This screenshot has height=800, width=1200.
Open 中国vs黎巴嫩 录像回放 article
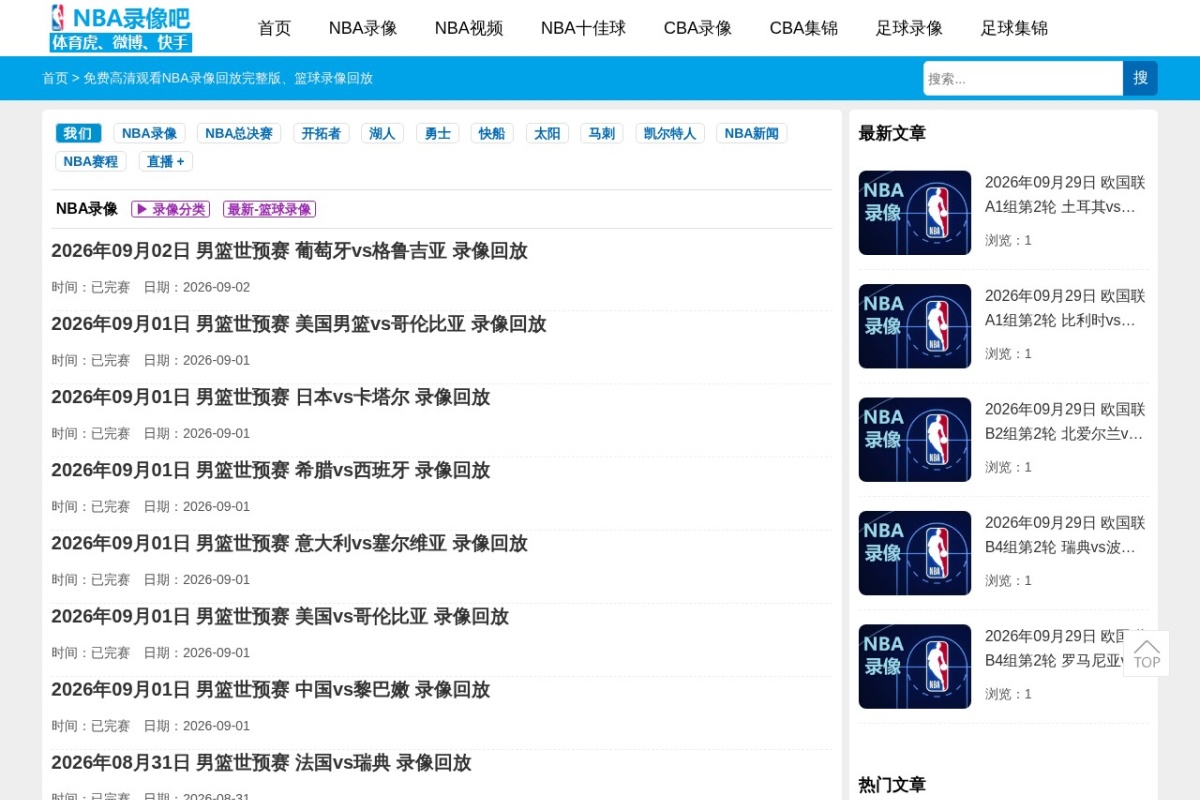(x=271, y=689)
